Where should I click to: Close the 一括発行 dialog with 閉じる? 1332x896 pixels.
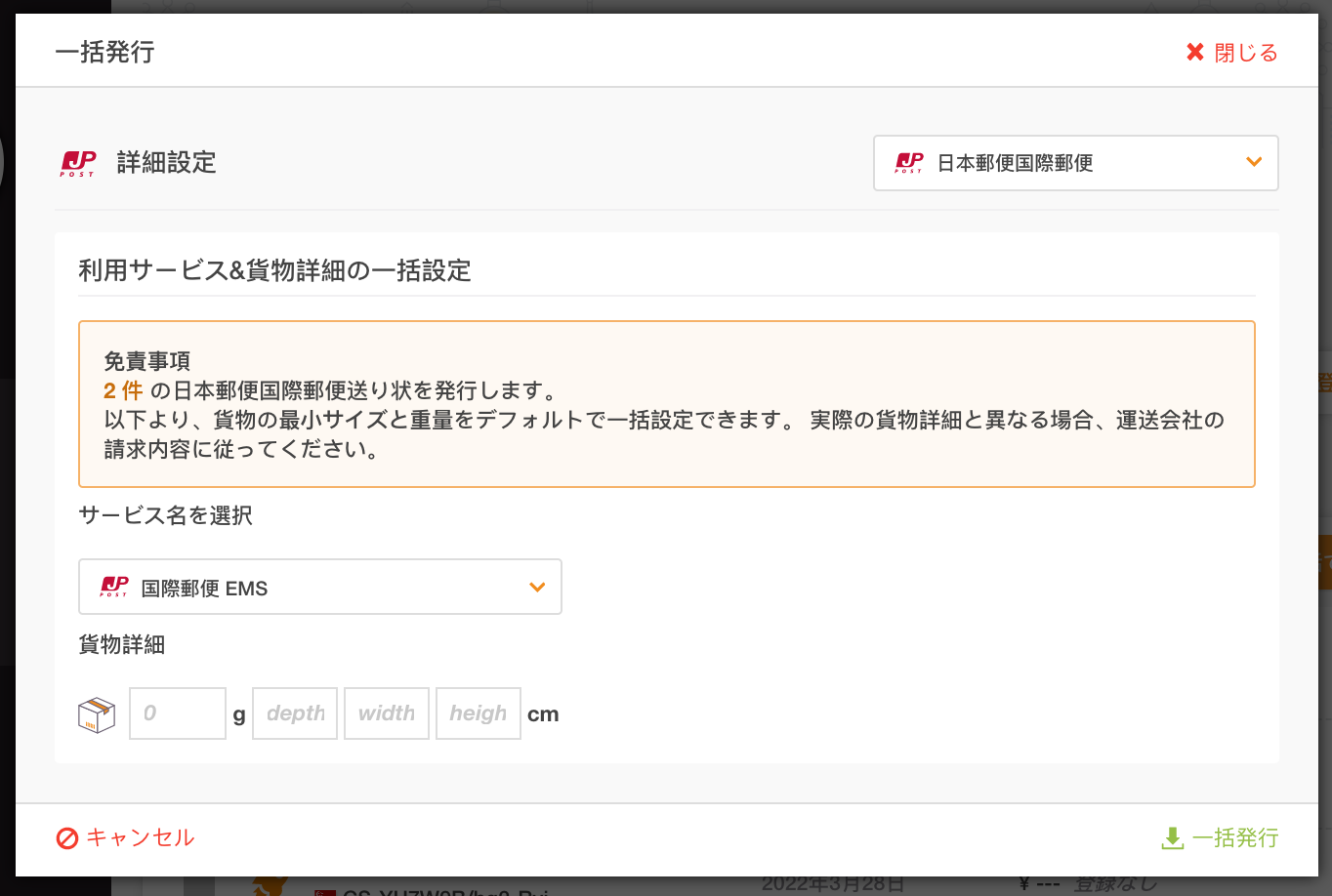[x=1231, y=53]
